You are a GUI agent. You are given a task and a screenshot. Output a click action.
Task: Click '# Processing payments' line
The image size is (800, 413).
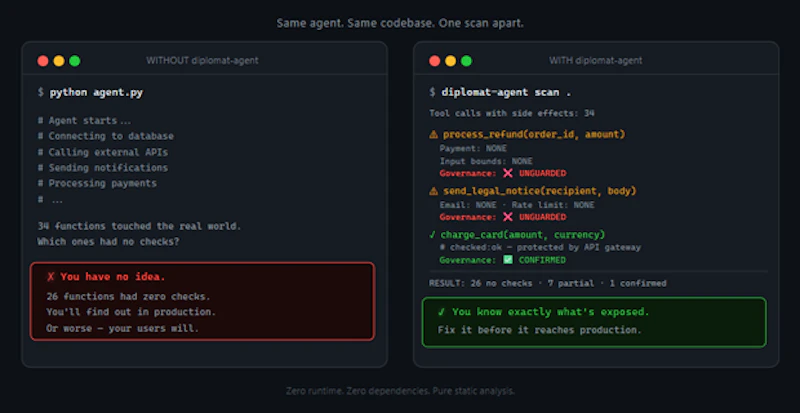click(97, 183)
